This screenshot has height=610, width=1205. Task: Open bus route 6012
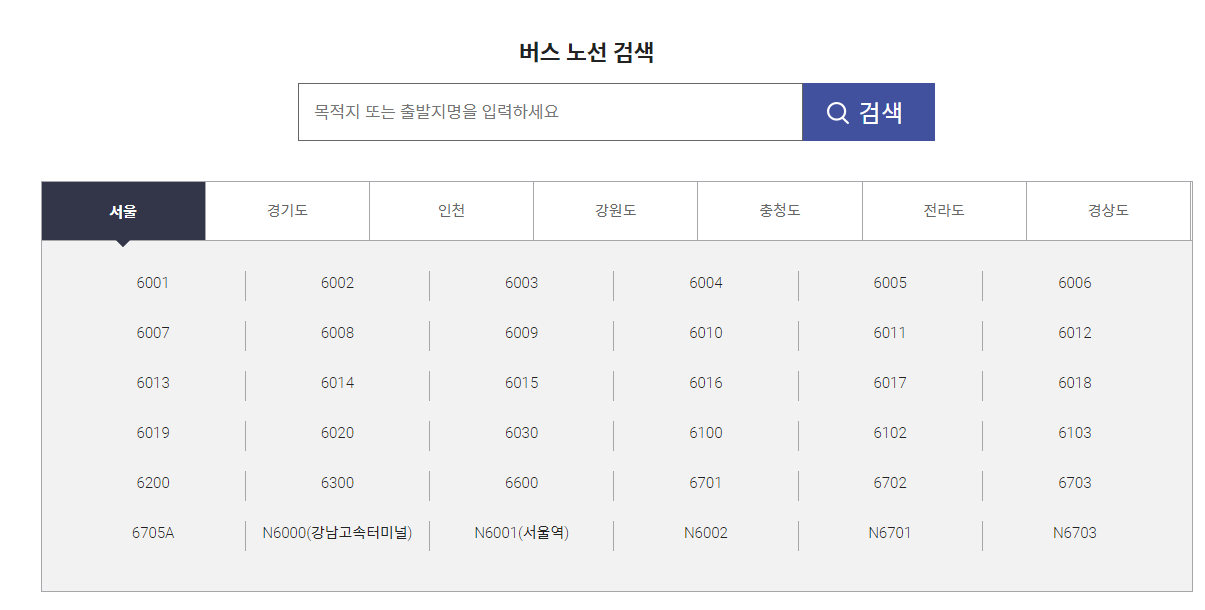pyautogui.click(x=1075, y=333)
